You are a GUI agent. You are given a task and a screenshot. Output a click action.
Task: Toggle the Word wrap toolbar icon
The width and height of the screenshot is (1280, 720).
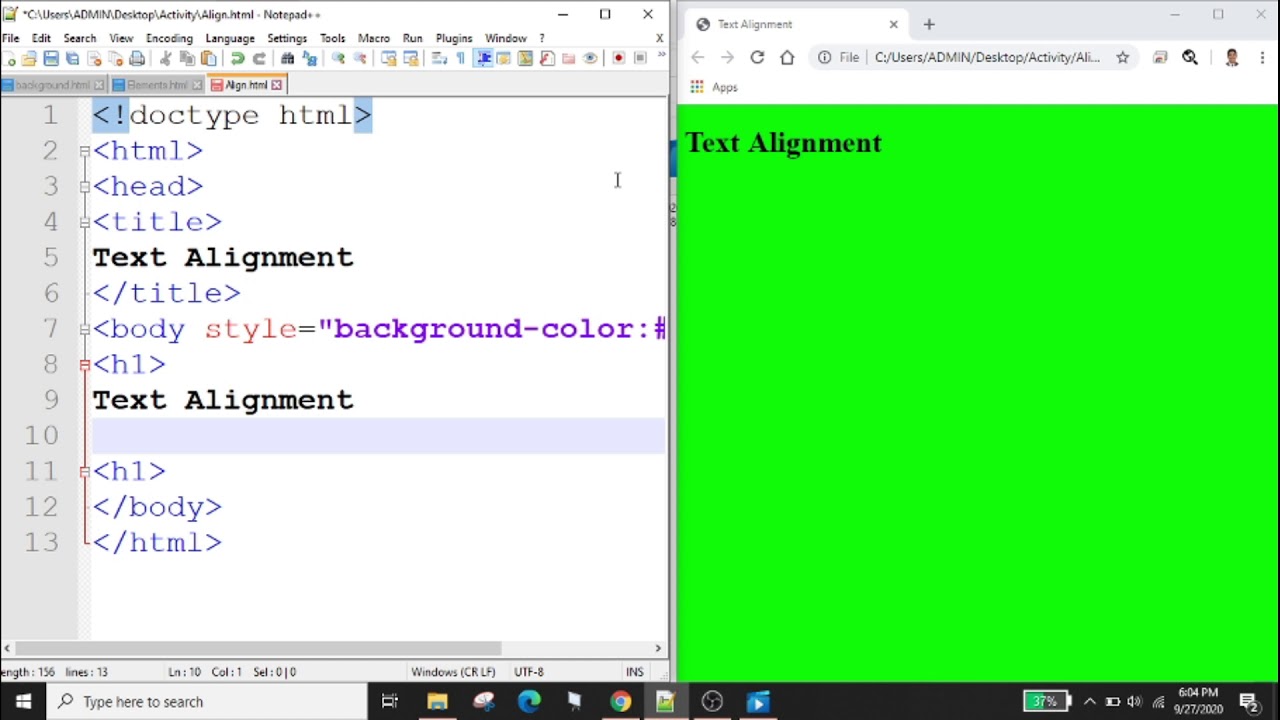tap(439, 58)
